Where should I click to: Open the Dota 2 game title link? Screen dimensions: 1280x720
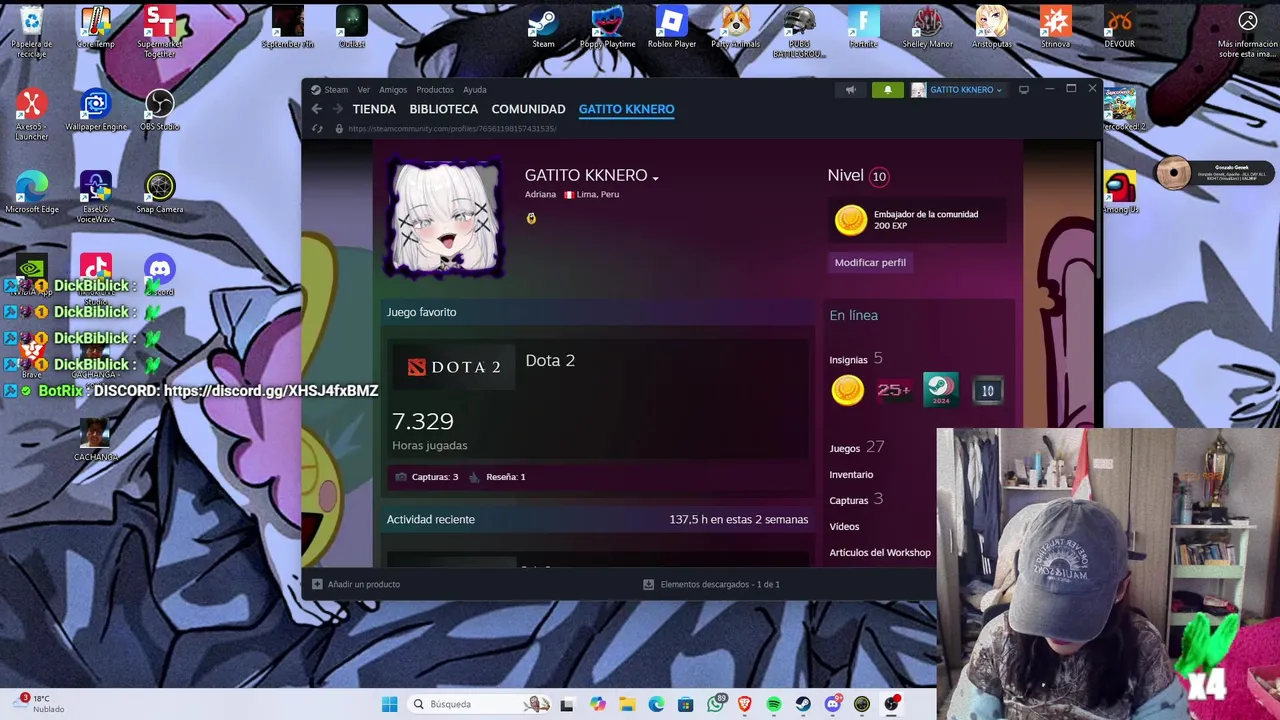tap(550, 361)
